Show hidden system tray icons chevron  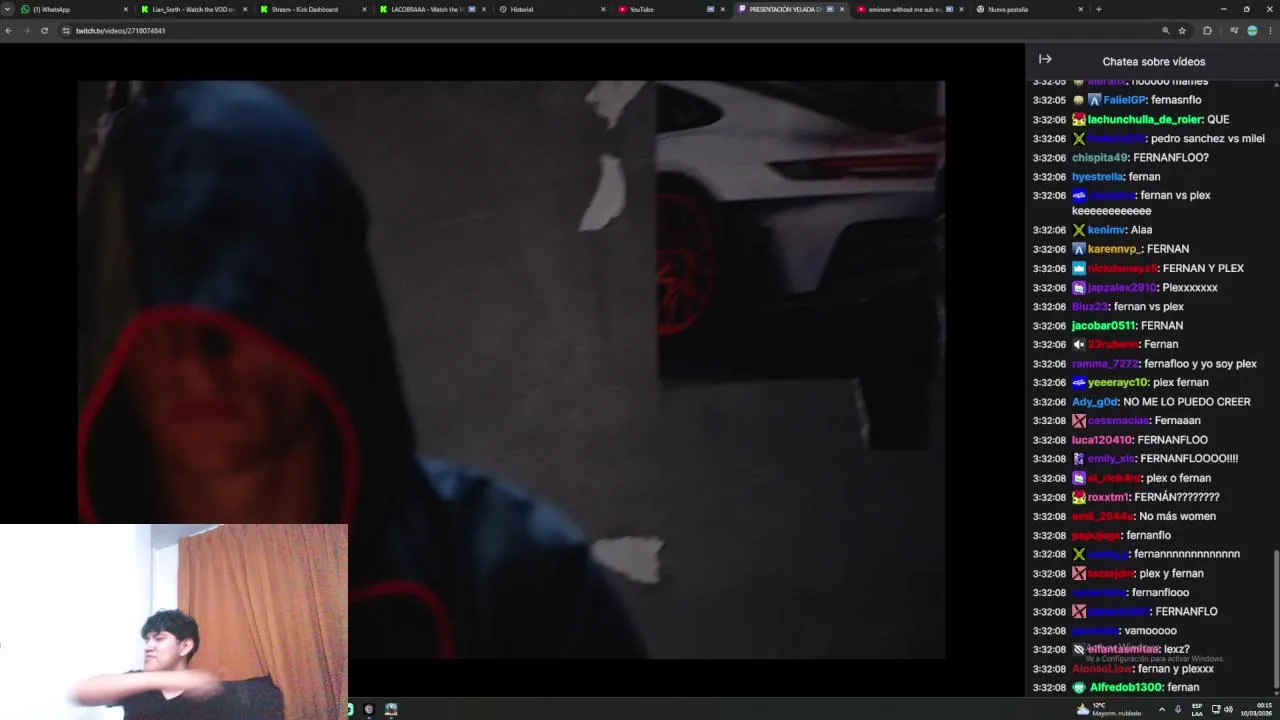pyautogui.click(x=1161, y=709)
